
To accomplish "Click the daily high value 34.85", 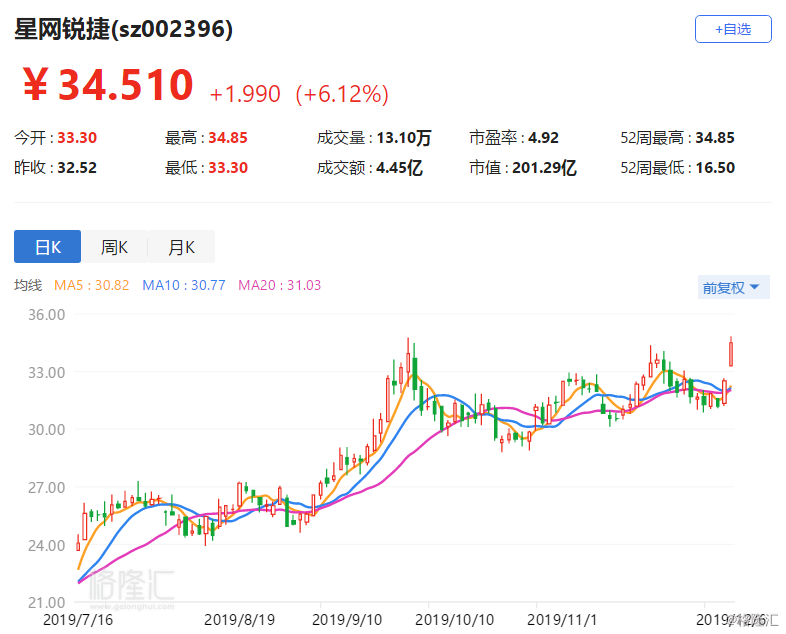I will point(228,137).
